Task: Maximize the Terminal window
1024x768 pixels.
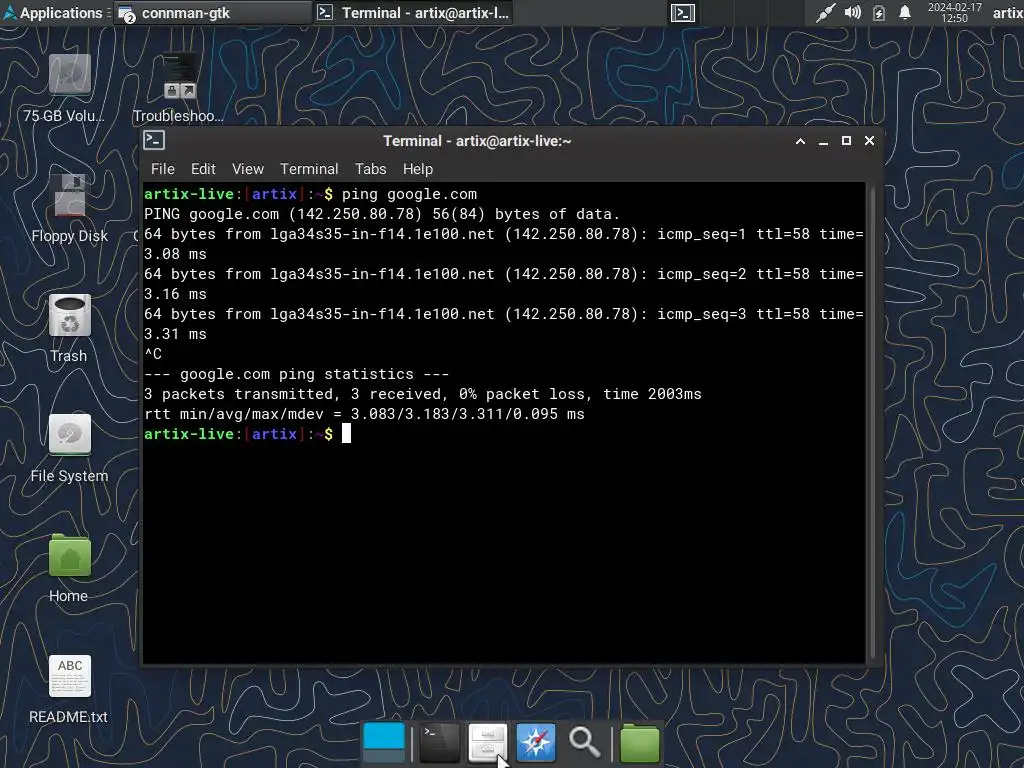Action: [846, 141]
